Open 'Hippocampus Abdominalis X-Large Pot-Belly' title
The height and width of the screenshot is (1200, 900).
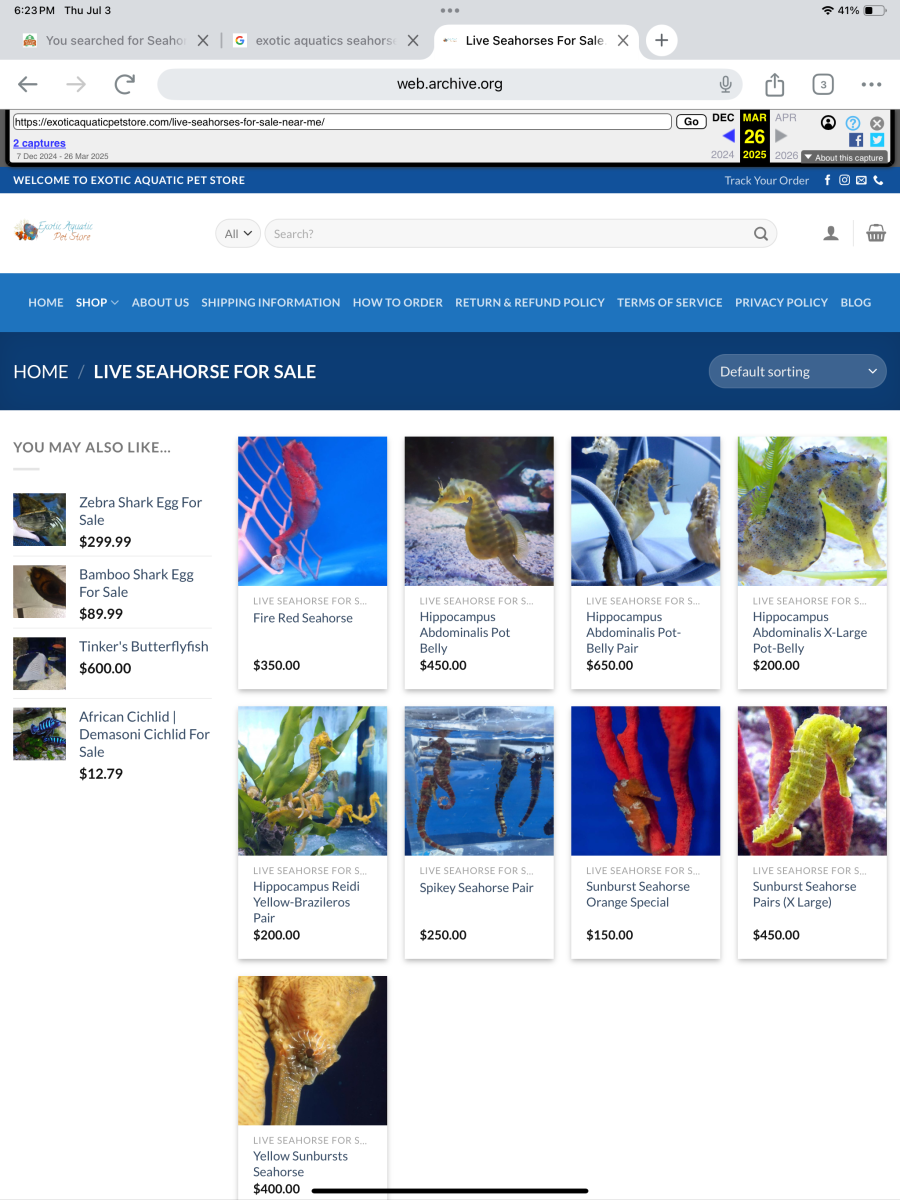pyautogui.click(x=810, y=633)
